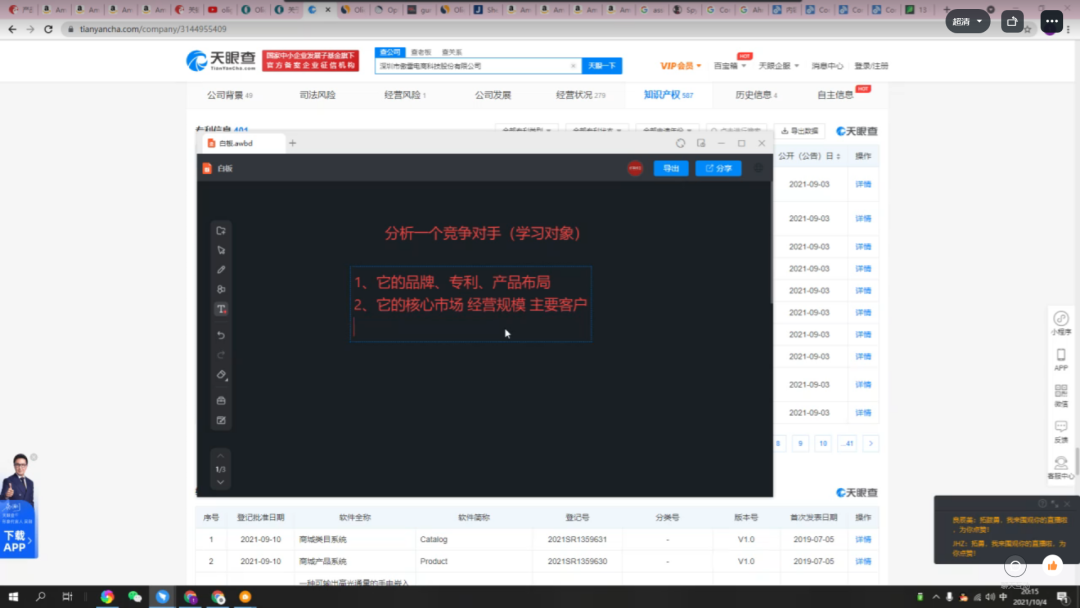Open 知识产权 tab
Viewport: 1080px width, 608px height.
[x=668, y=95]
